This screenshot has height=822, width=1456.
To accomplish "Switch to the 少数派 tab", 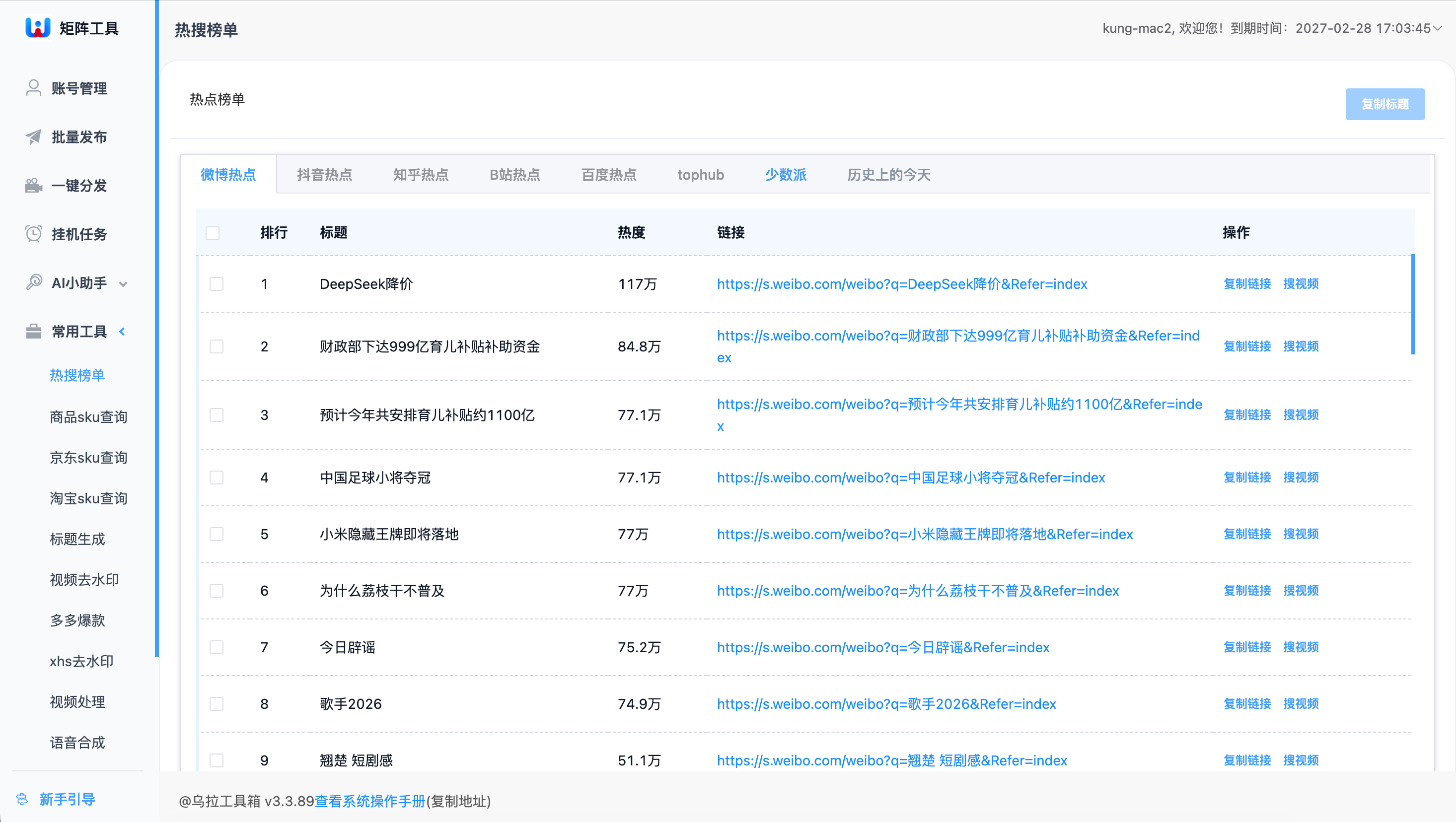I will (786, 175).
